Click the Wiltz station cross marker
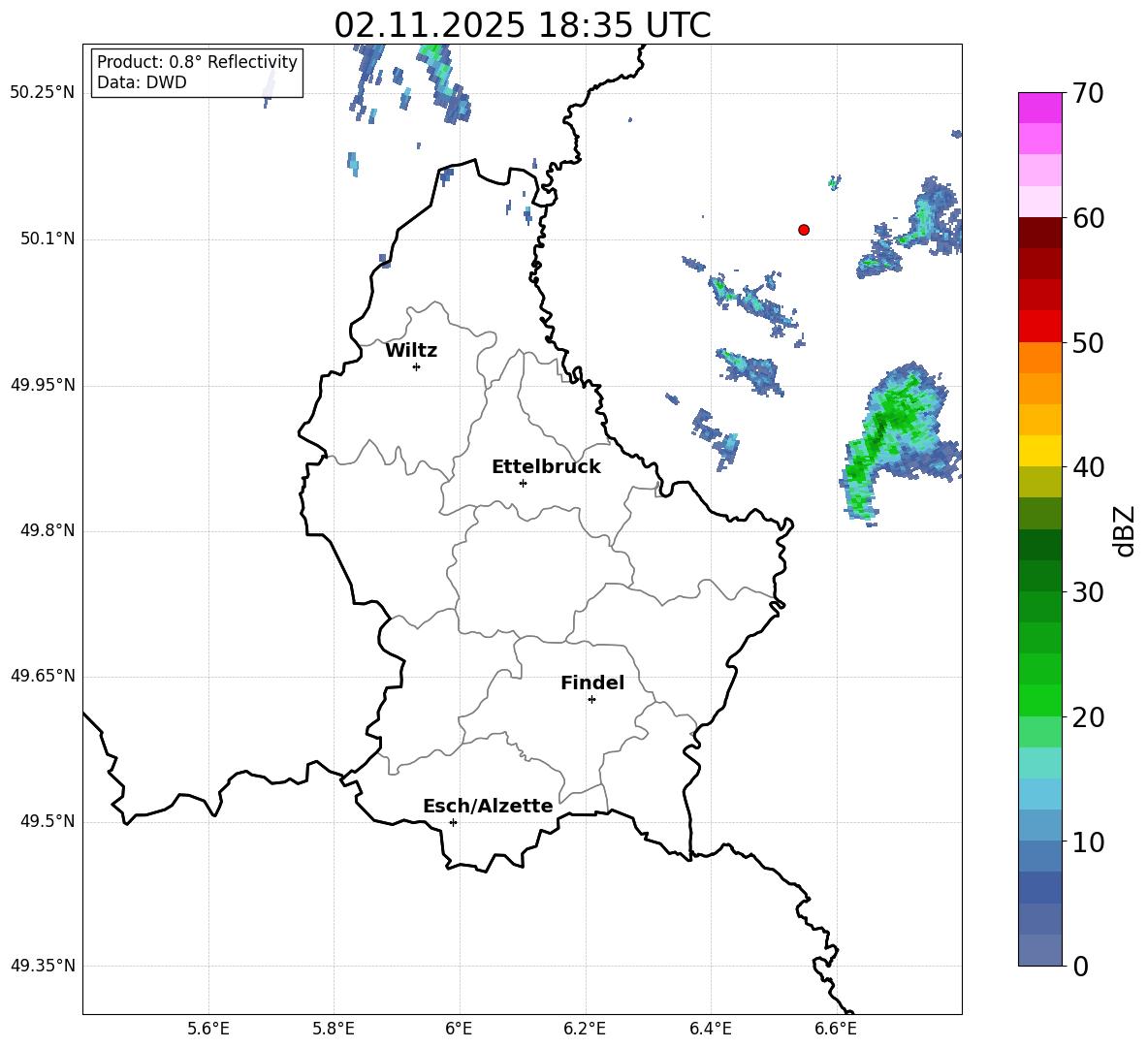This screenshot has width=1148, height=1048. tap(417, 366)
